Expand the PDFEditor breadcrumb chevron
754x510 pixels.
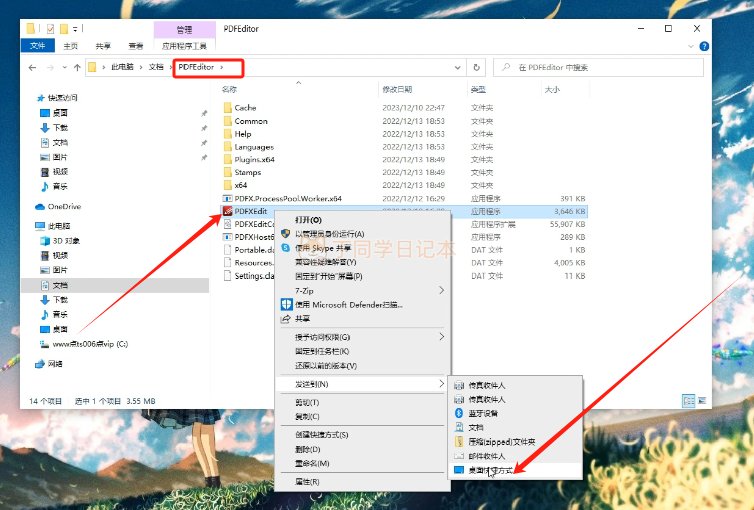(222, 67)
